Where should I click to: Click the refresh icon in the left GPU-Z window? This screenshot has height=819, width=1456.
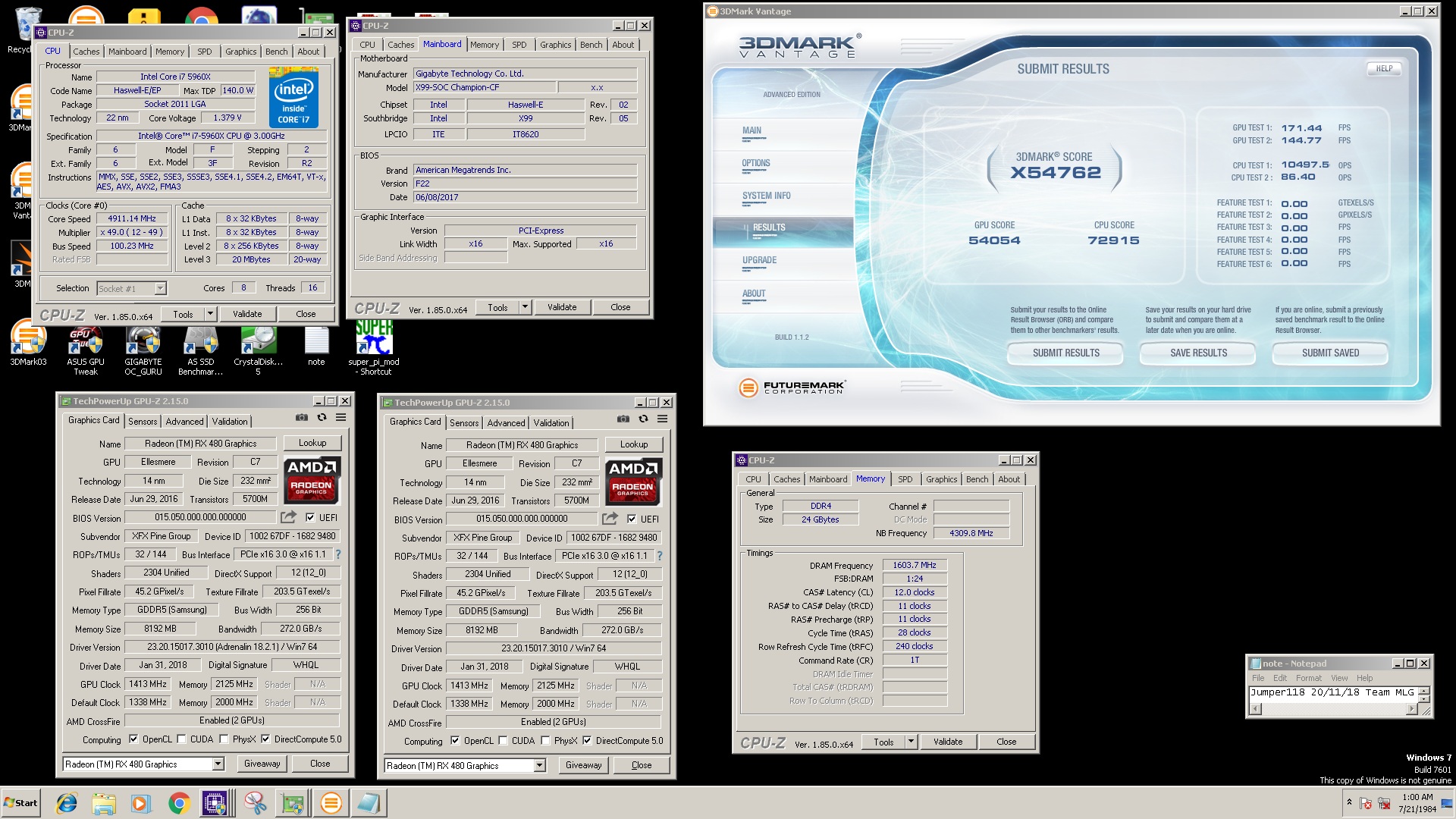tap(322, 418)
